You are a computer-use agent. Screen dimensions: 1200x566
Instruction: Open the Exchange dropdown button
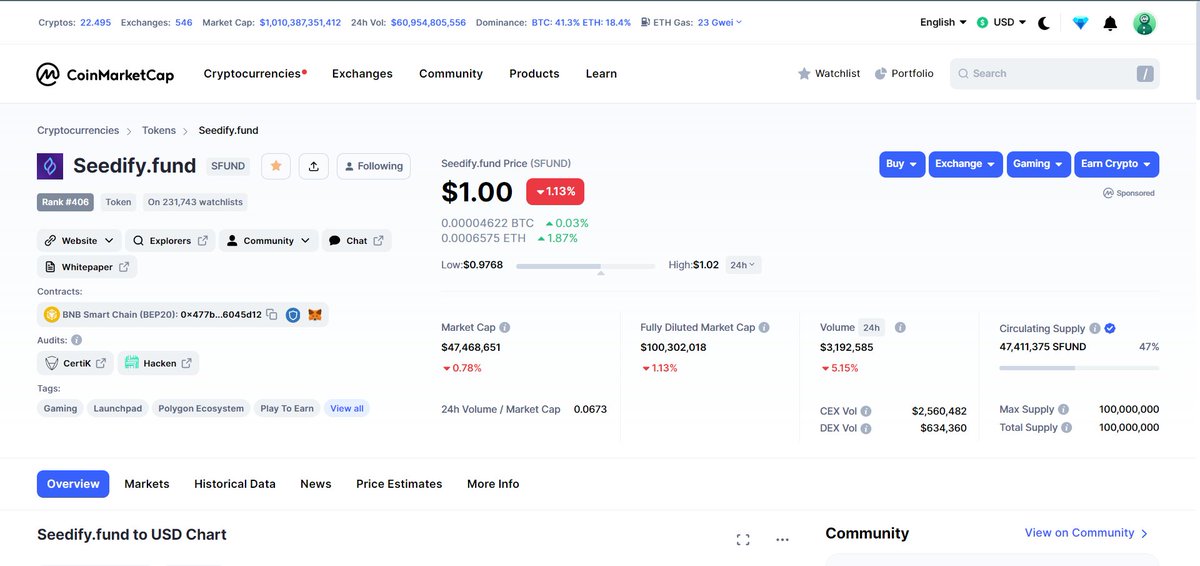(x=965, y=164)
